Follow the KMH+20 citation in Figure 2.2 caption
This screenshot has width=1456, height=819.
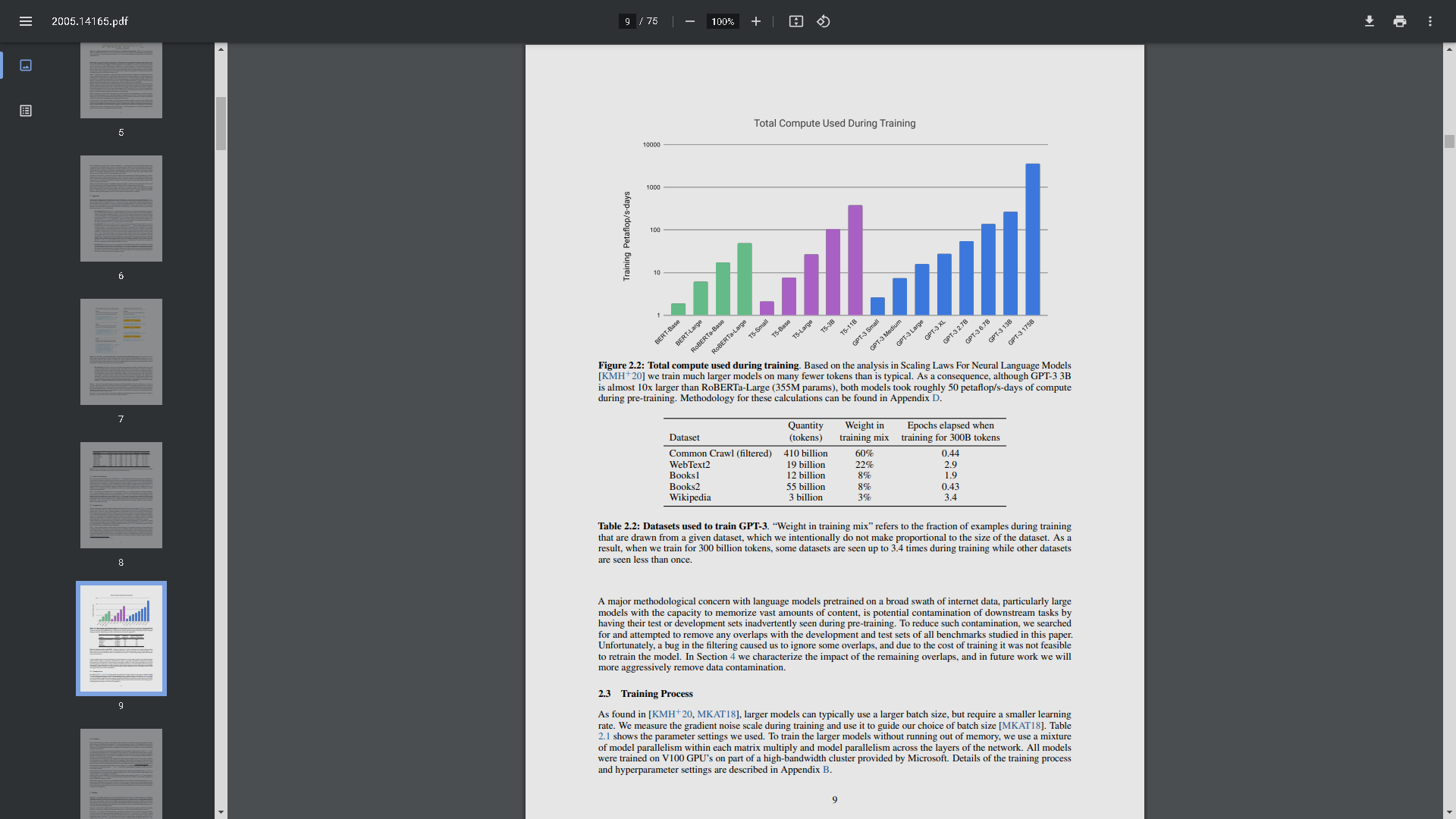click(622, 376)
